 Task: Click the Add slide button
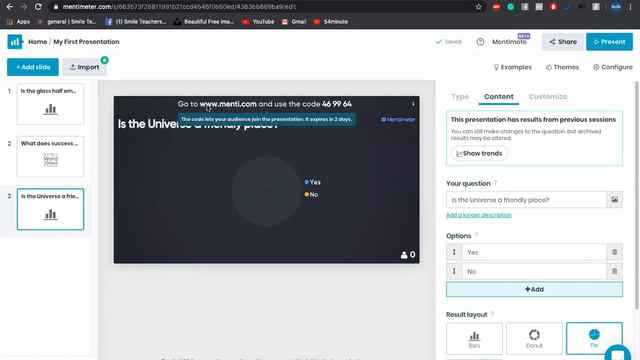tap(33, 67)
